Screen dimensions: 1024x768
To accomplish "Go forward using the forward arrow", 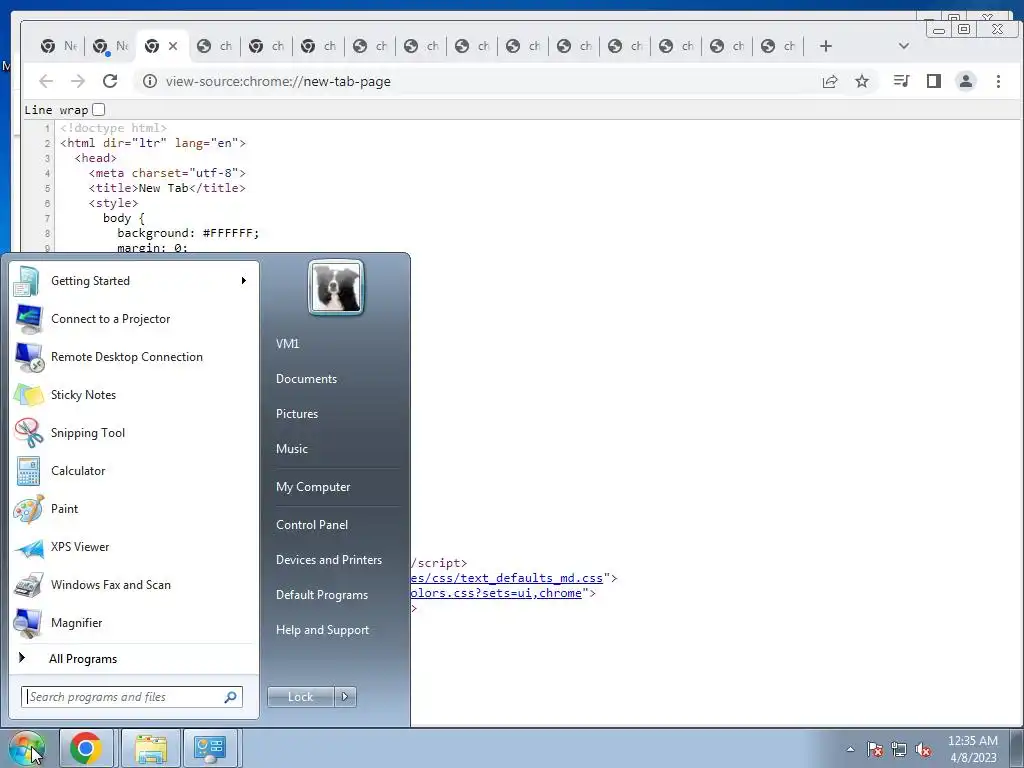I will tap(78, 81).
